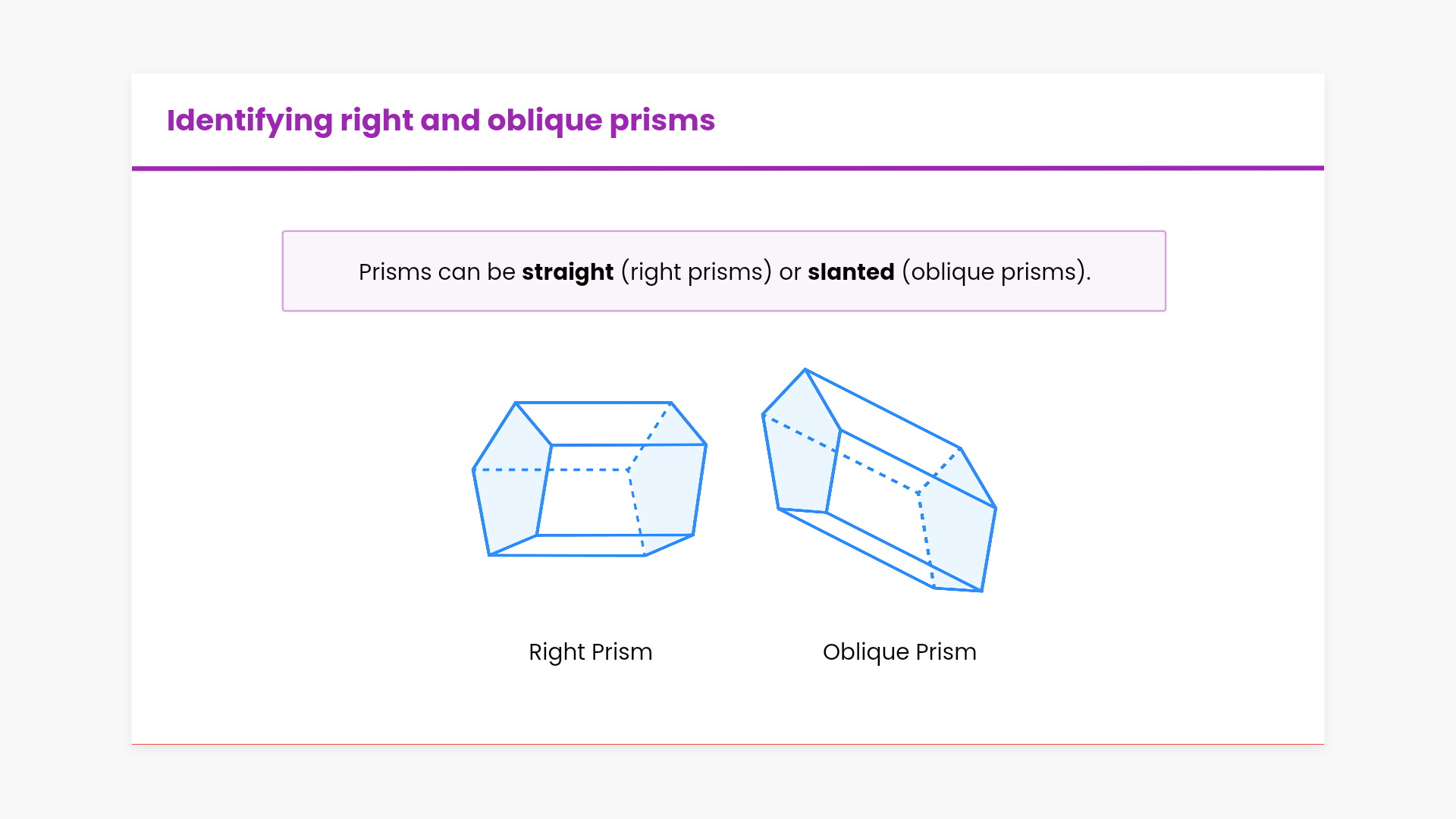Click the purple divider line under the title
The height and width of the screenshot is (819, 1456).
tap(728, 168)
